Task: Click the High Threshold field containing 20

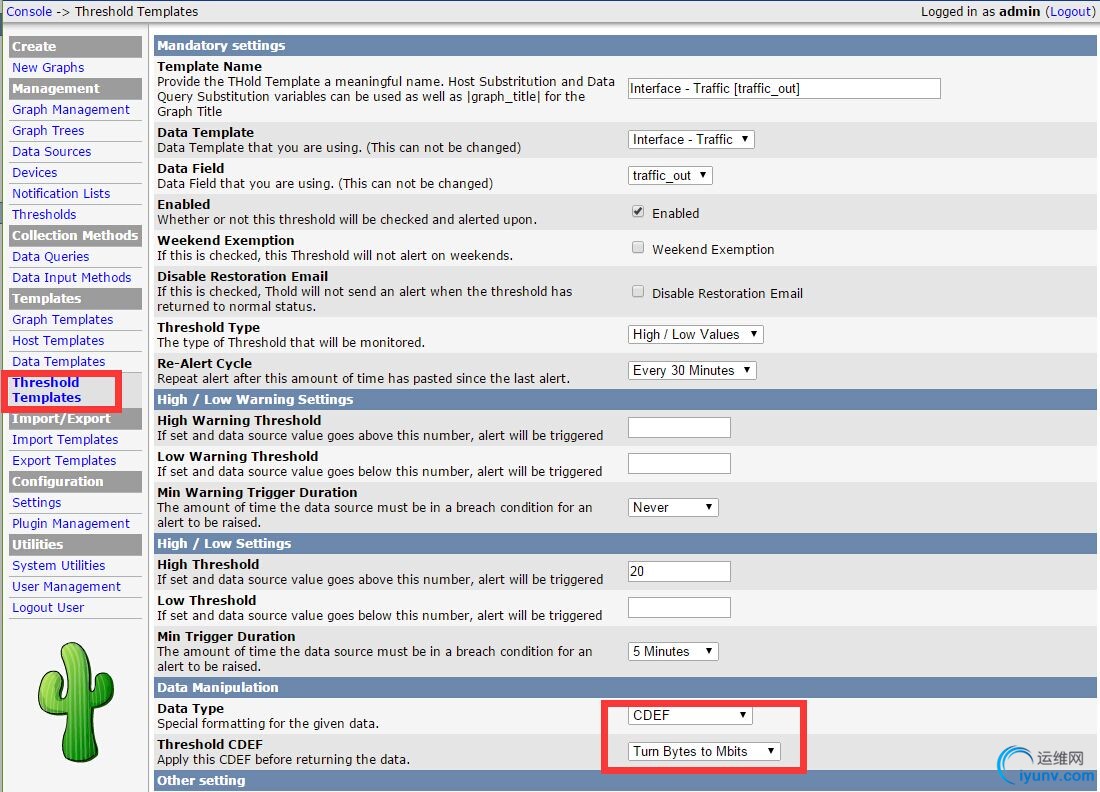Action: click(x=679, y=571)
